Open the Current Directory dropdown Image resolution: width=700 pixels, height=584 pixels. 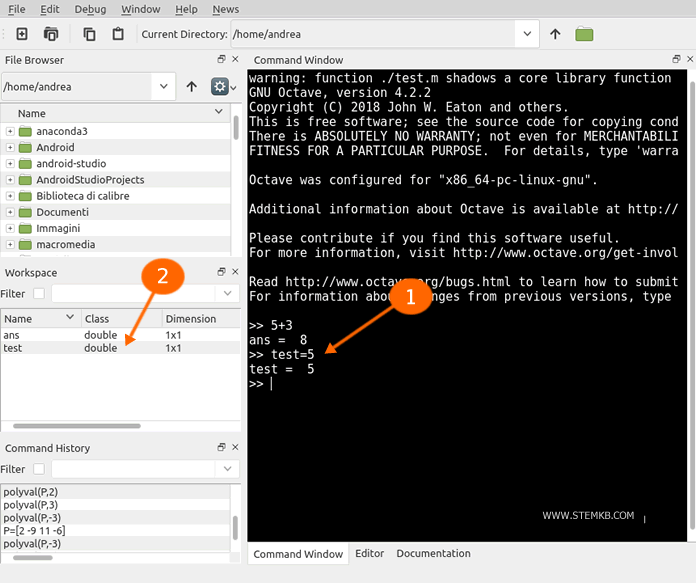[x=527, y=34]
